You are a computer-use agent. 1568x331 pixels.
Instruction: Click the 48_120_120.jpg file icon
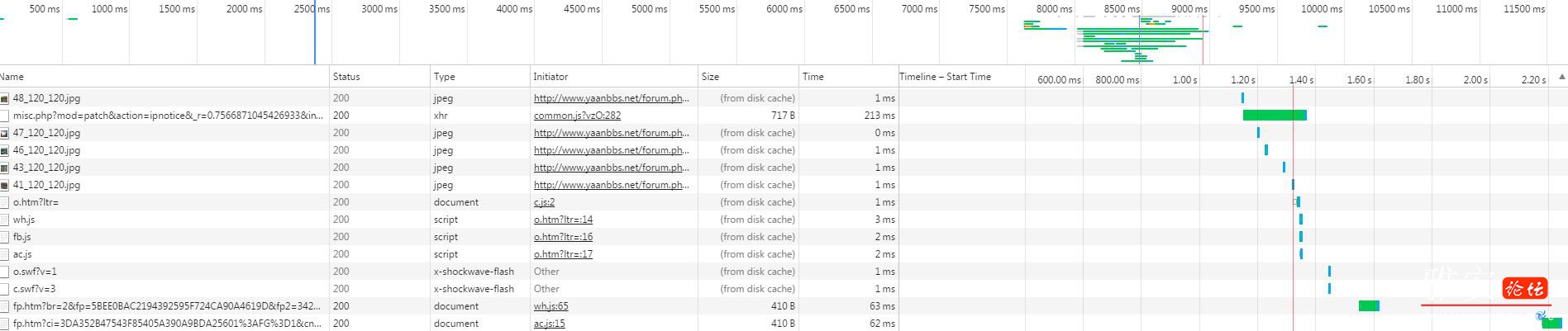(x=4, y=98)
